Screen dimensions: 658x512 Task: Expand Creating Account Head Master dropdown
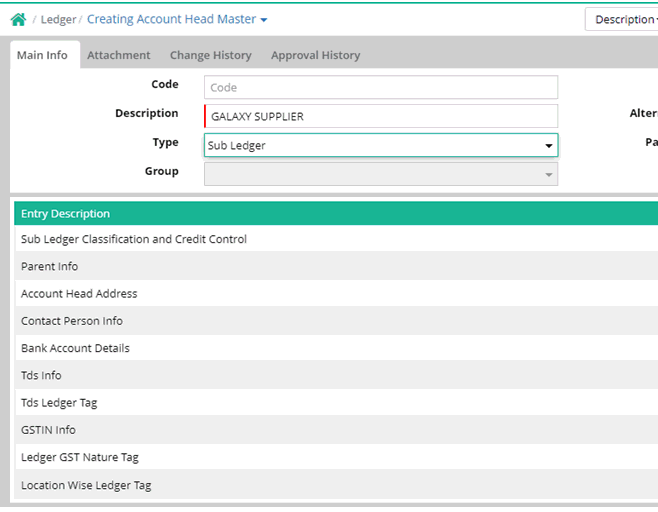[x=177, y=19]
